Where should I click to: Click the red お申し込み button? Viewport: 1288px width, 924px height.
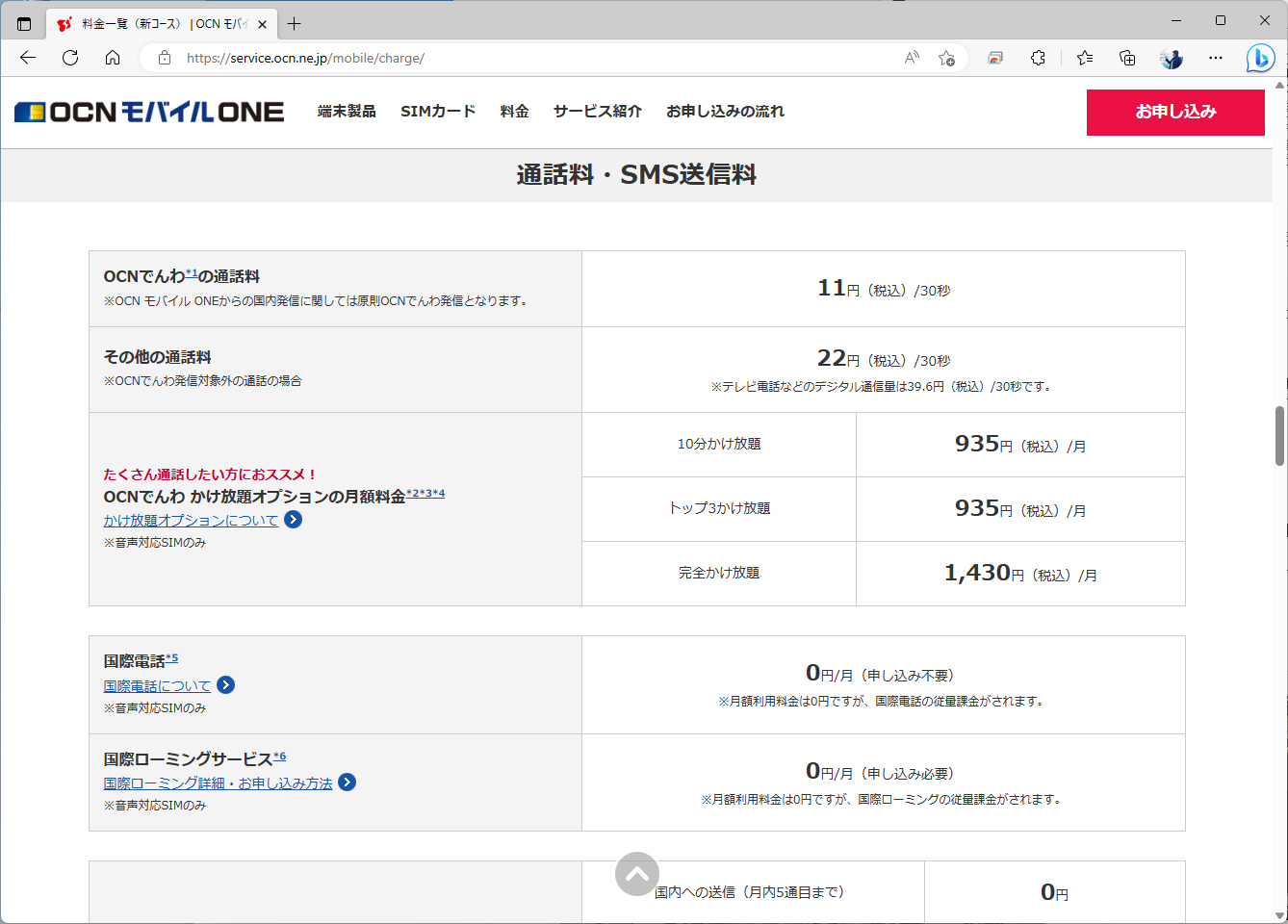click(1175, 112)
